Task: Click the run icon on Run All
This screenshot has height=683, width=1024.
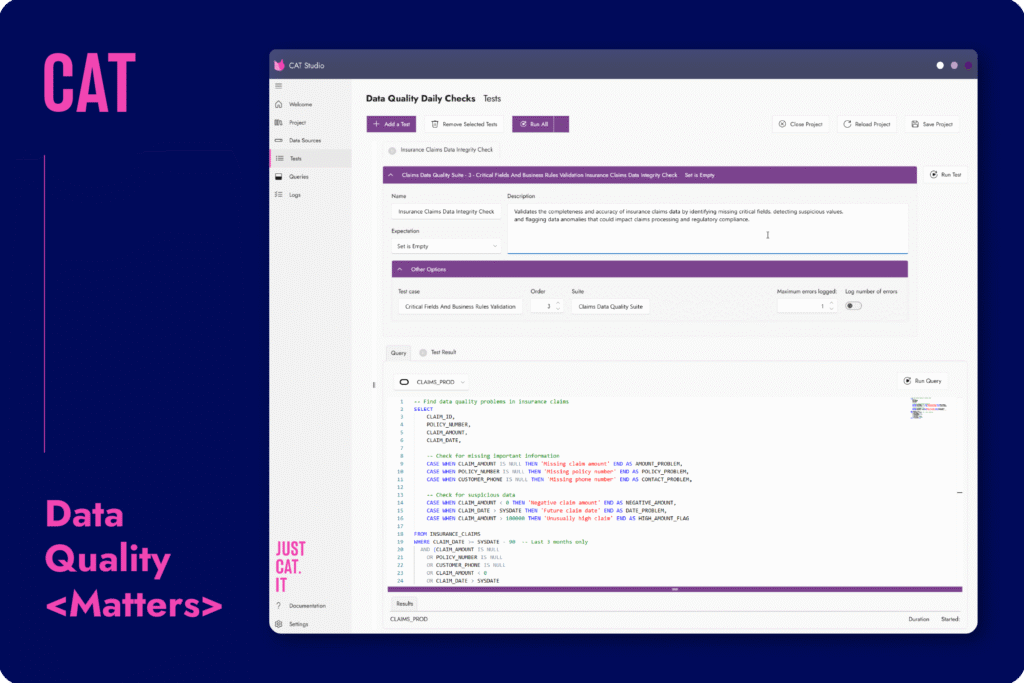Action: pos(523,124)
